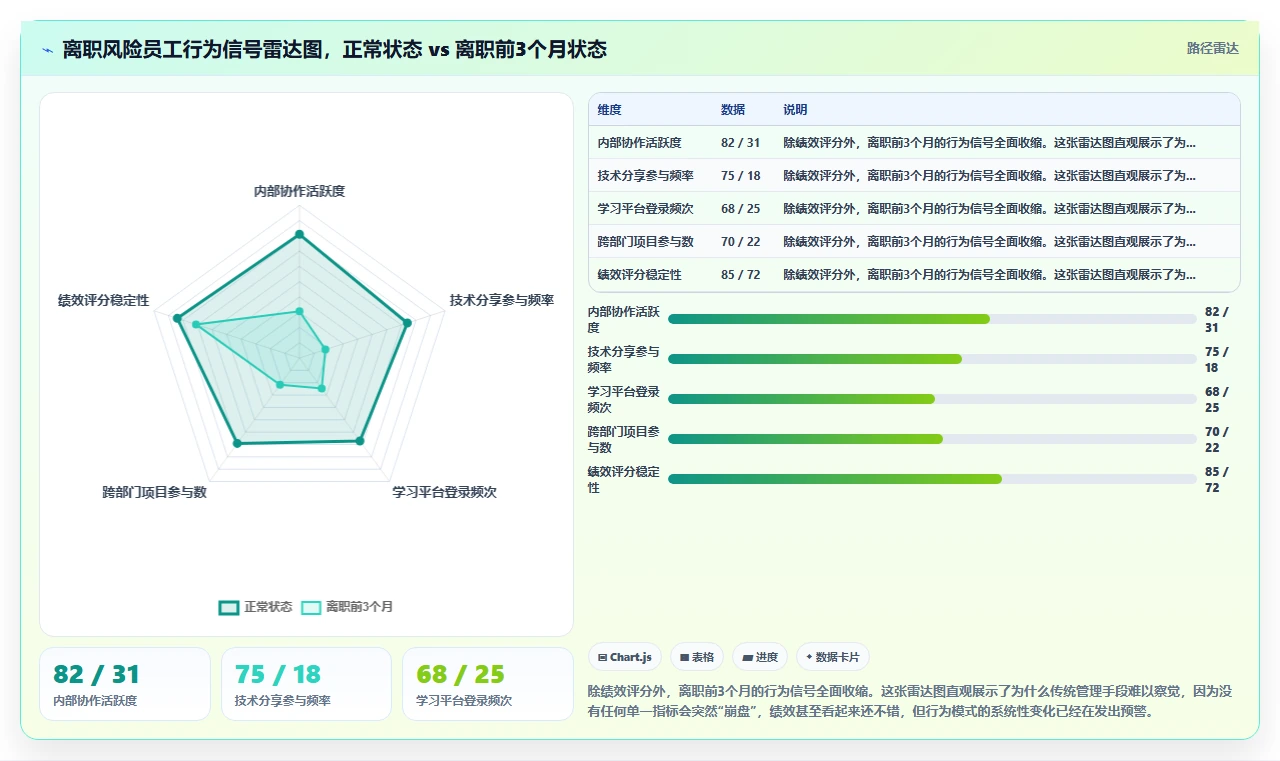This screenshot has width=1280, height=761.
Task: Click the 绩效评分稳定性 radar axis label
Action: coord(104,300)
